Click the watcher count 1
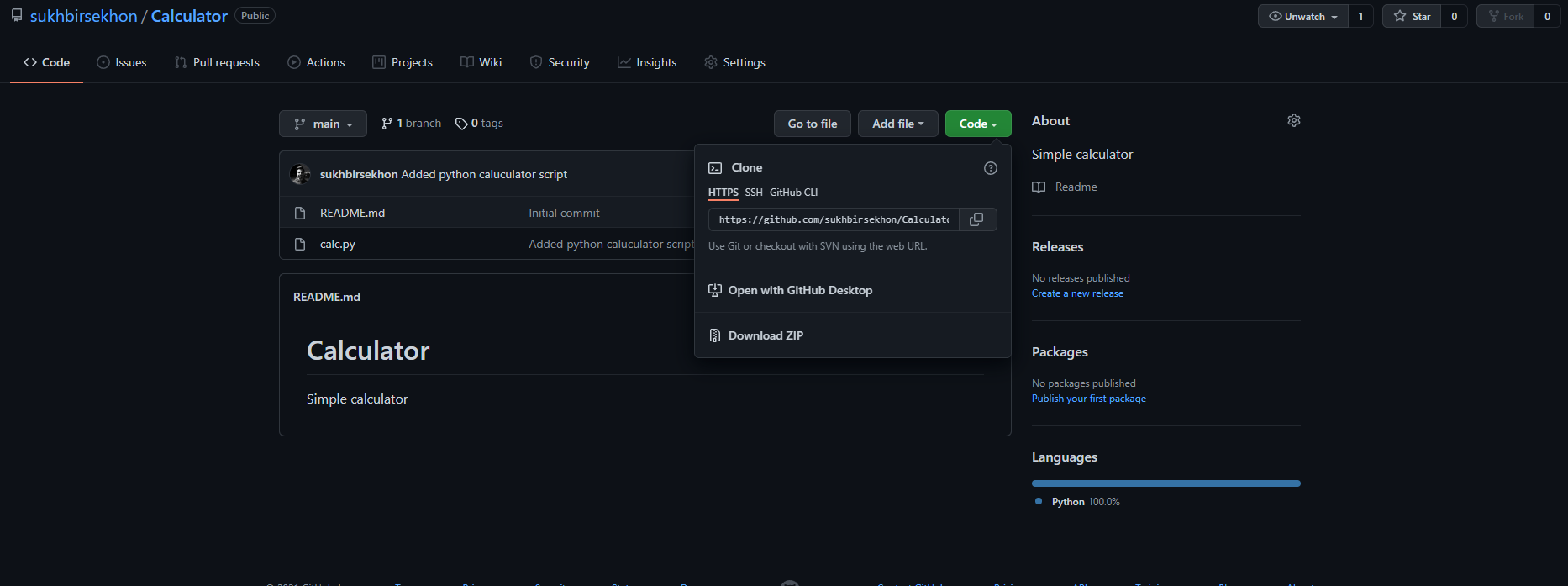The image size is (1568, 586). [1360, 16]
